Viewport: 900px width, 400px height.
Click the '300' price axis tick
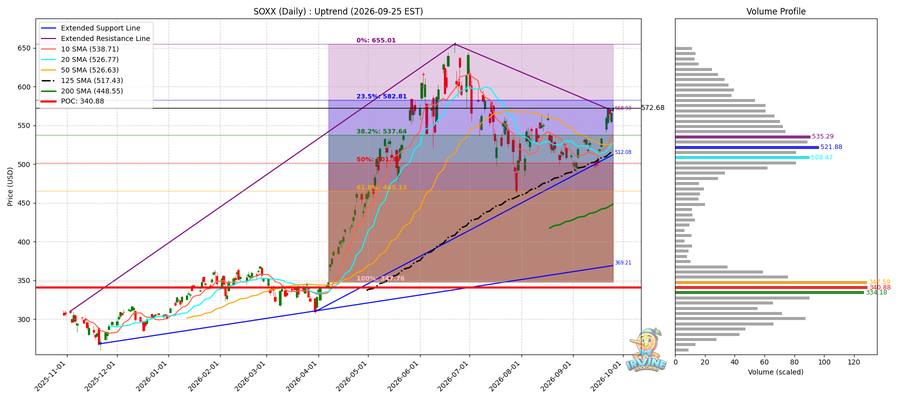coord(25,319)
